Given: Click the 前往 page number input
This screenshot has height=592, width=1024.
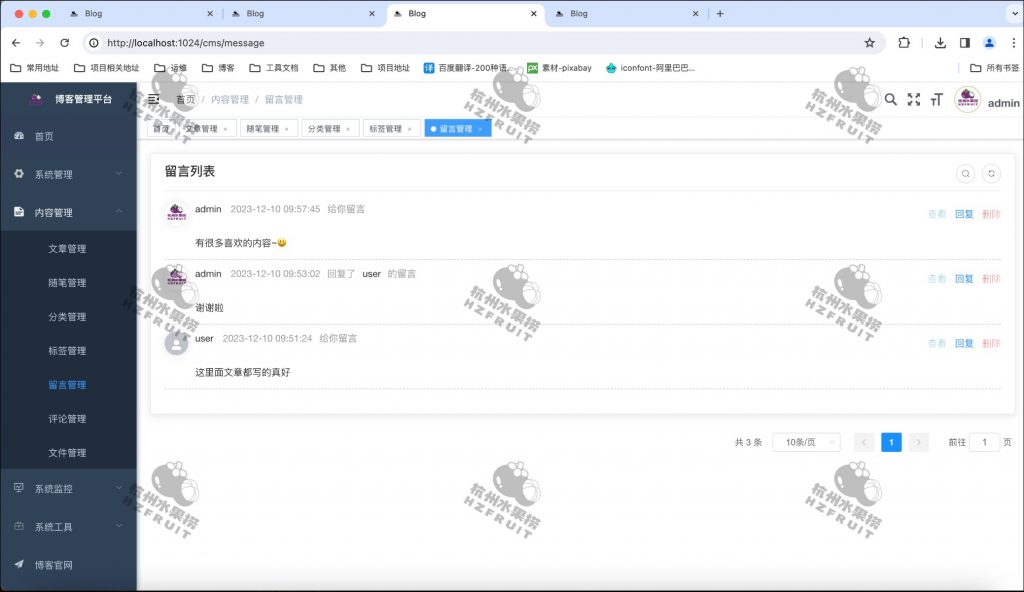Looking at the screenshot, I should click(x=982, y=442).
